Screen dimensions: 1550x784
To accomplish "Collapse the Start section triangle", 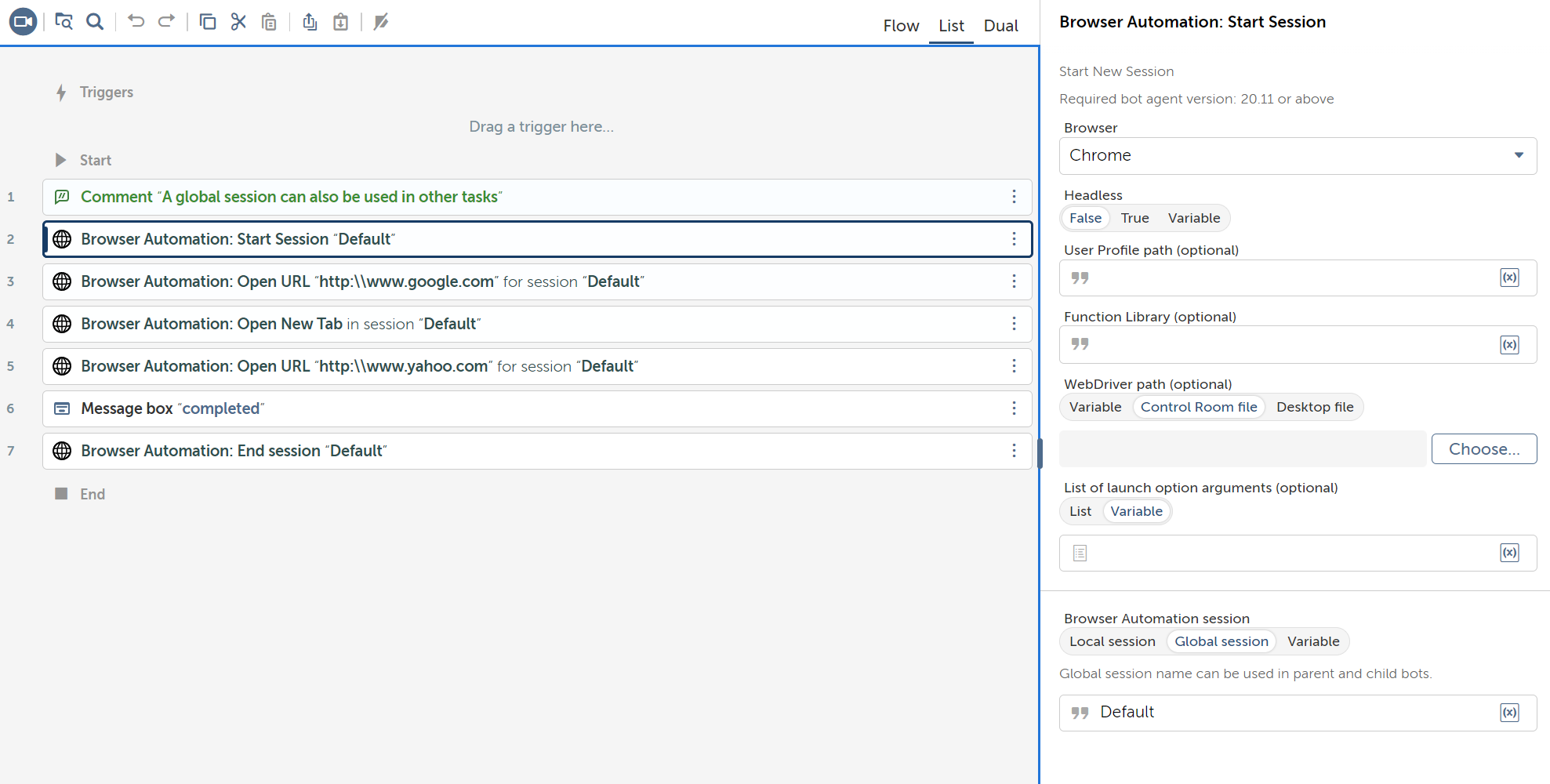I will point(60,160).
